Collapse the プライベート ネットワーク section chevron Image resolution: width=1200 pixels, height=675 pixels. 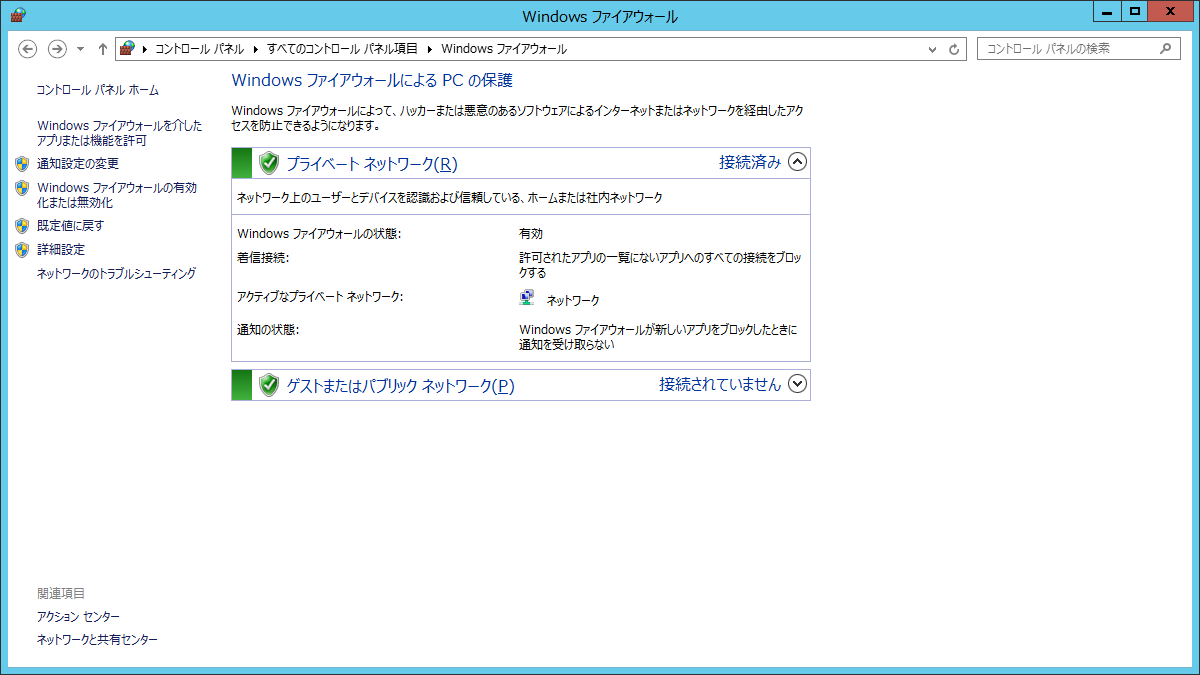click(797, 161)
